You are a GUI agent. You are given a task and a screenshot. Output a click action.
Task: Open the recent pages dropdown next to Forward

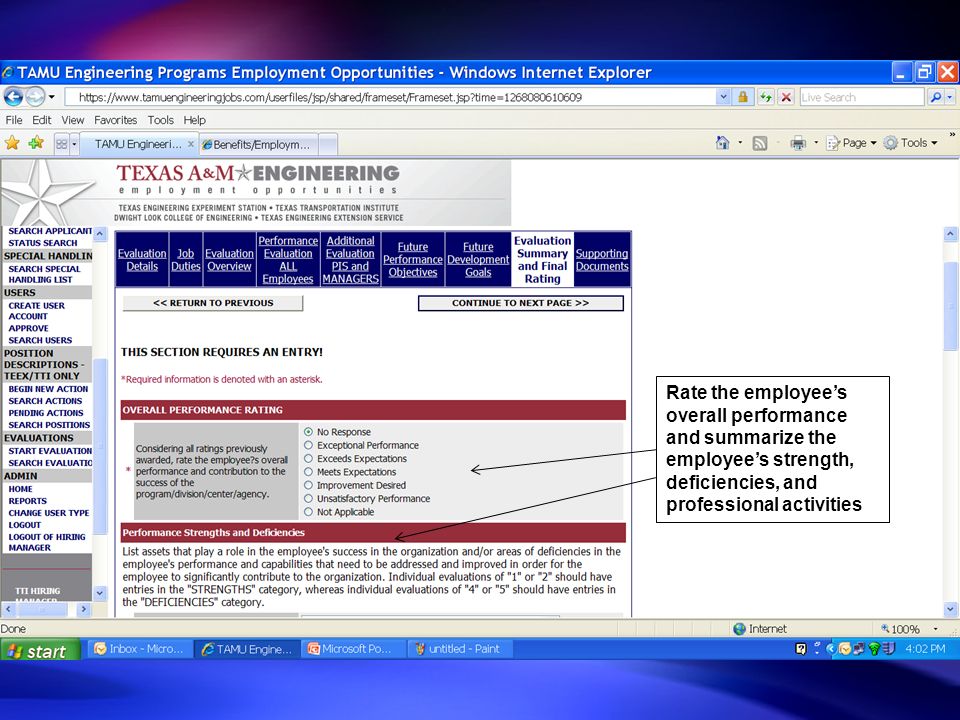pyautogui.click(x=52, y=97)
